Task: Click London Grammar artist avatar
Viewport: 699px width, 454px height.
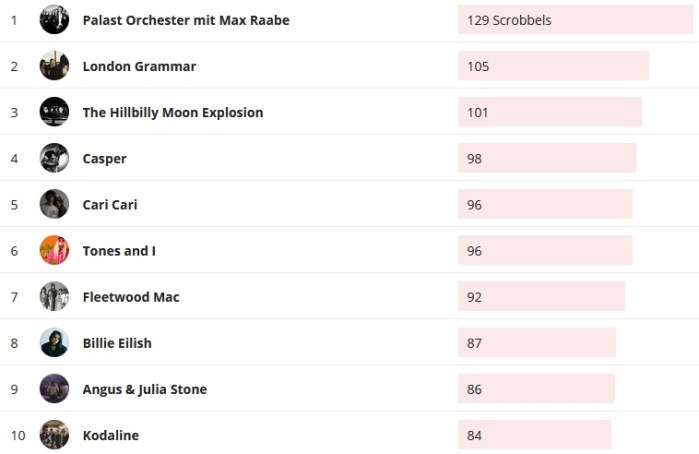Action: point(54,66)
